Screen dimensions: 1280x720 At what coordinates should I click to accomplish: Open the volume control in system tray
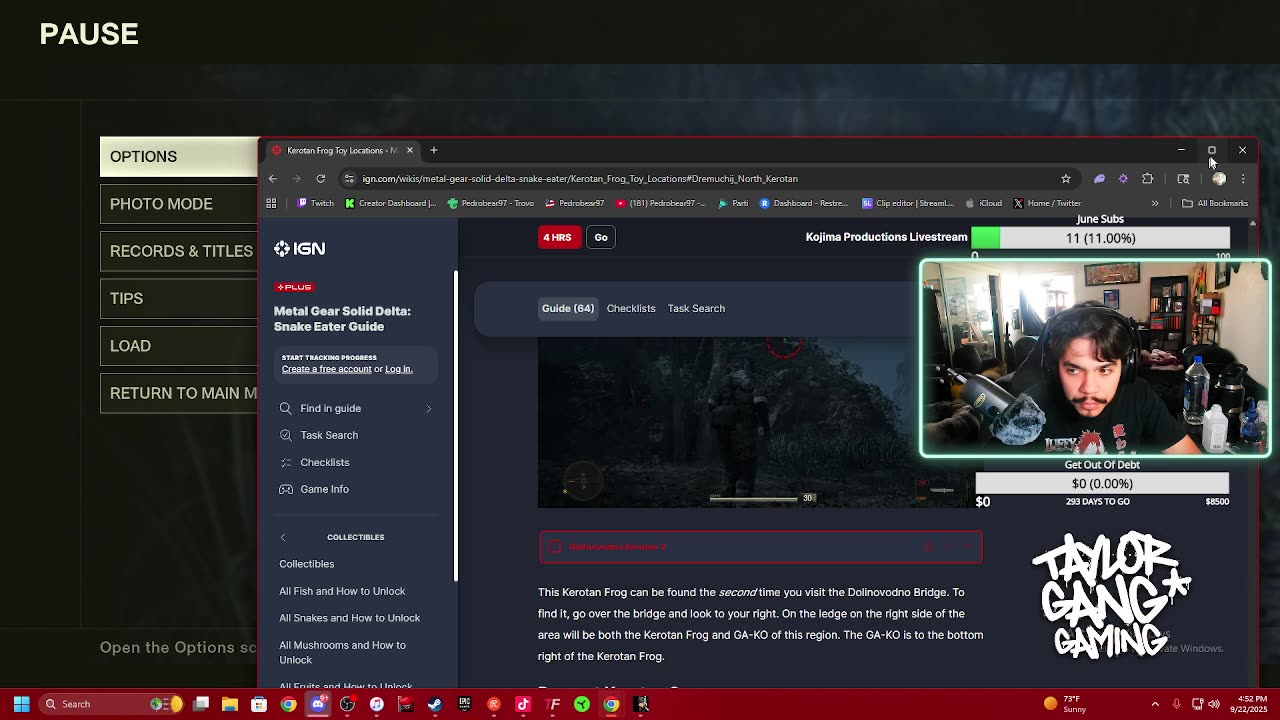1214,704
